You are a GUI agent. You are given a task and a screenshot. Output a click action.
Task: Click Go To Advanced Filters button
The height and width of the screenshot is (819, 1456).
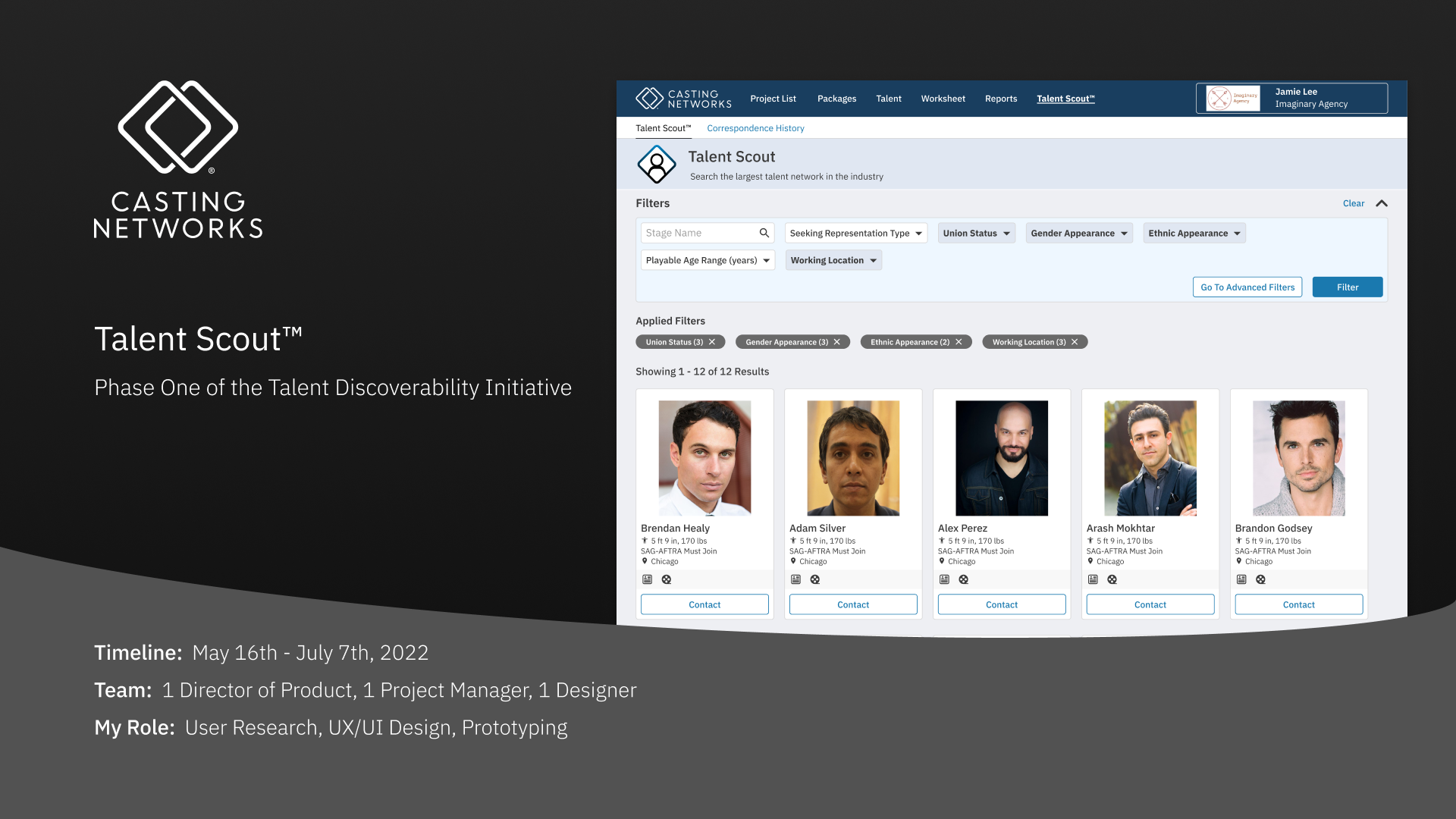point(1247,287)
